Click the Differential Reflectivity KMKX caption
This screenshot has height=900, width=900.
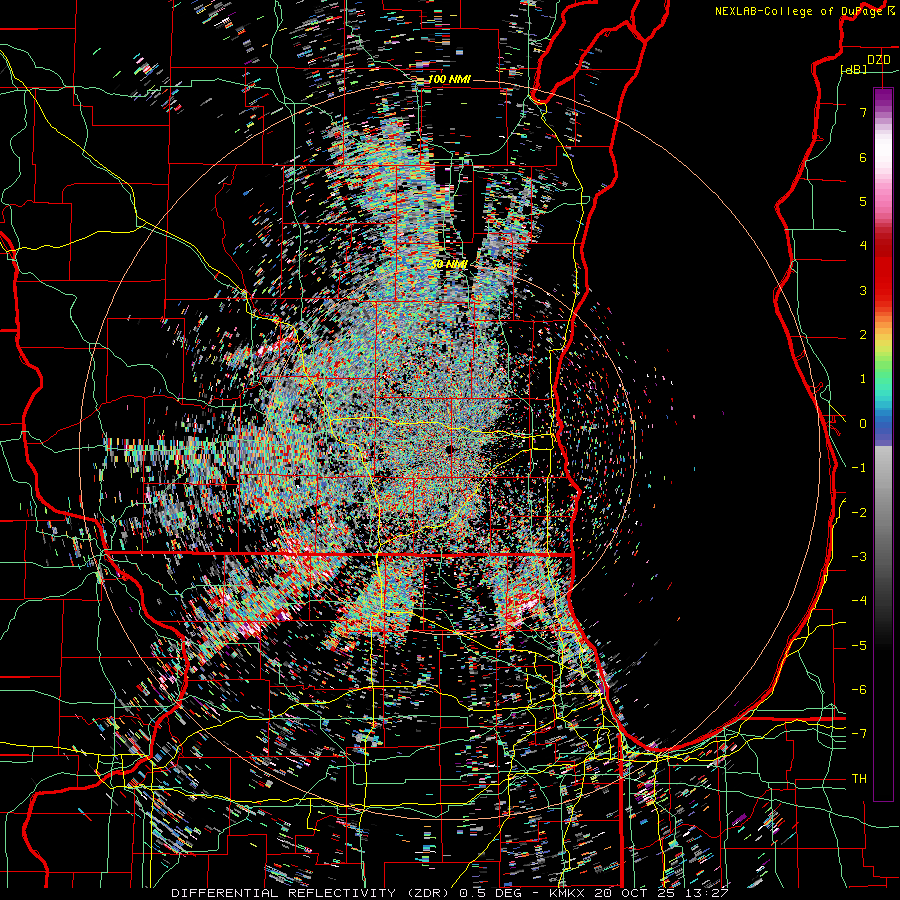[449, 893]
